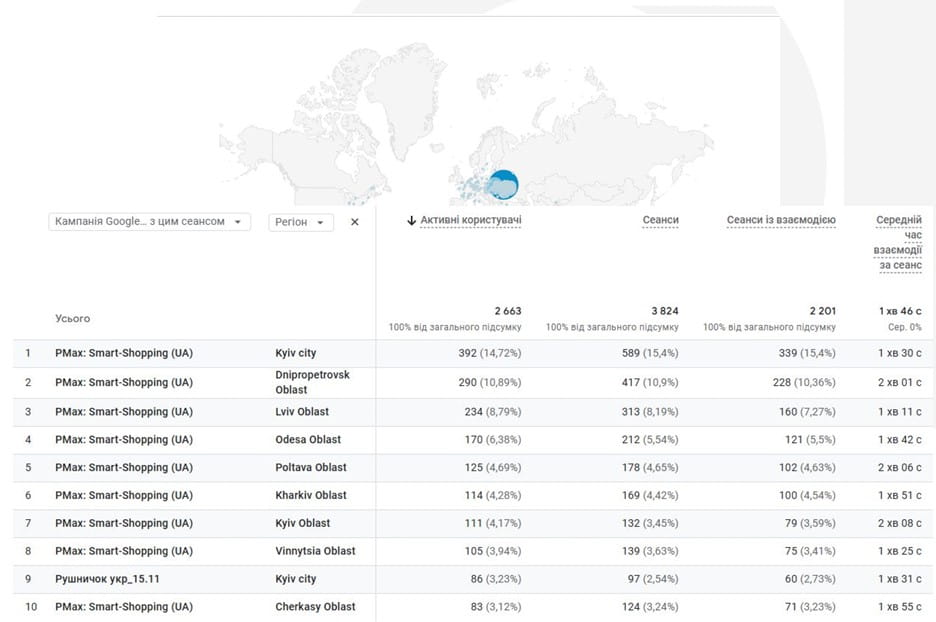Open the Регіон secondary dimension dropdown
Image resolution: width=936 pixels, height=622 pixels.
click(301, 222)
